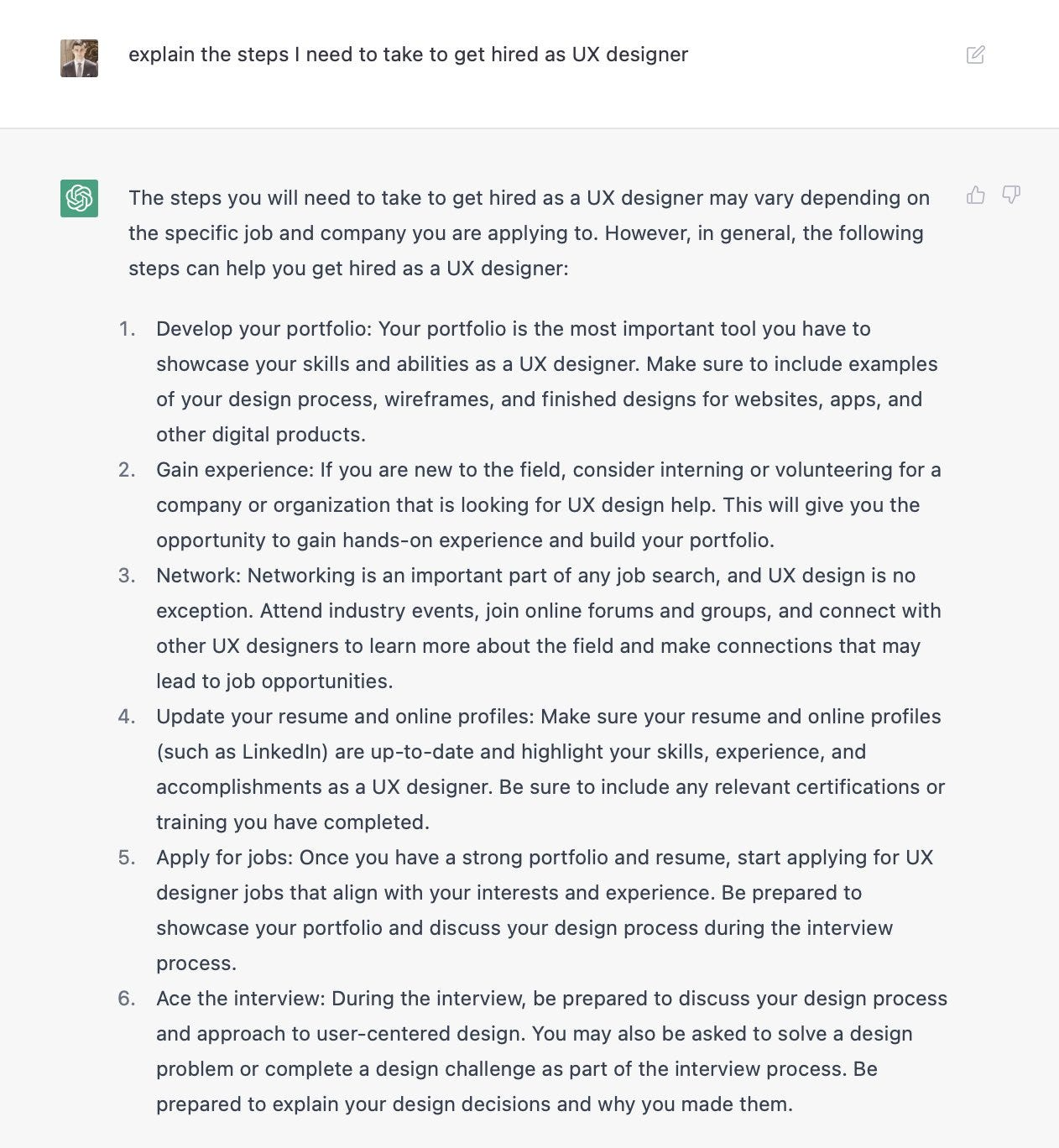1059x1148 pixels.
Task: Click the word 'LinkedIn' in step four
Action: (283, 752)
